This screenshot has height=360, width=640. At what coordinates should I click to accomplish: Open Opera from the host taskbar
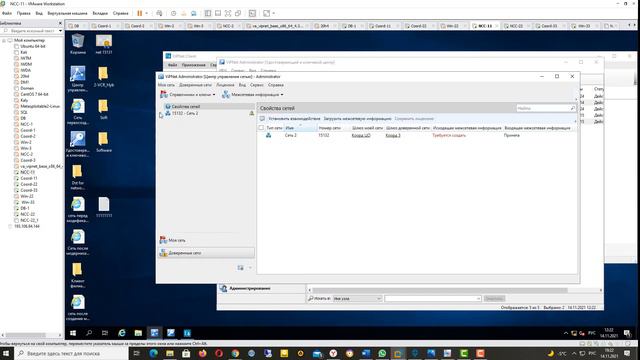tap(219, 353)
